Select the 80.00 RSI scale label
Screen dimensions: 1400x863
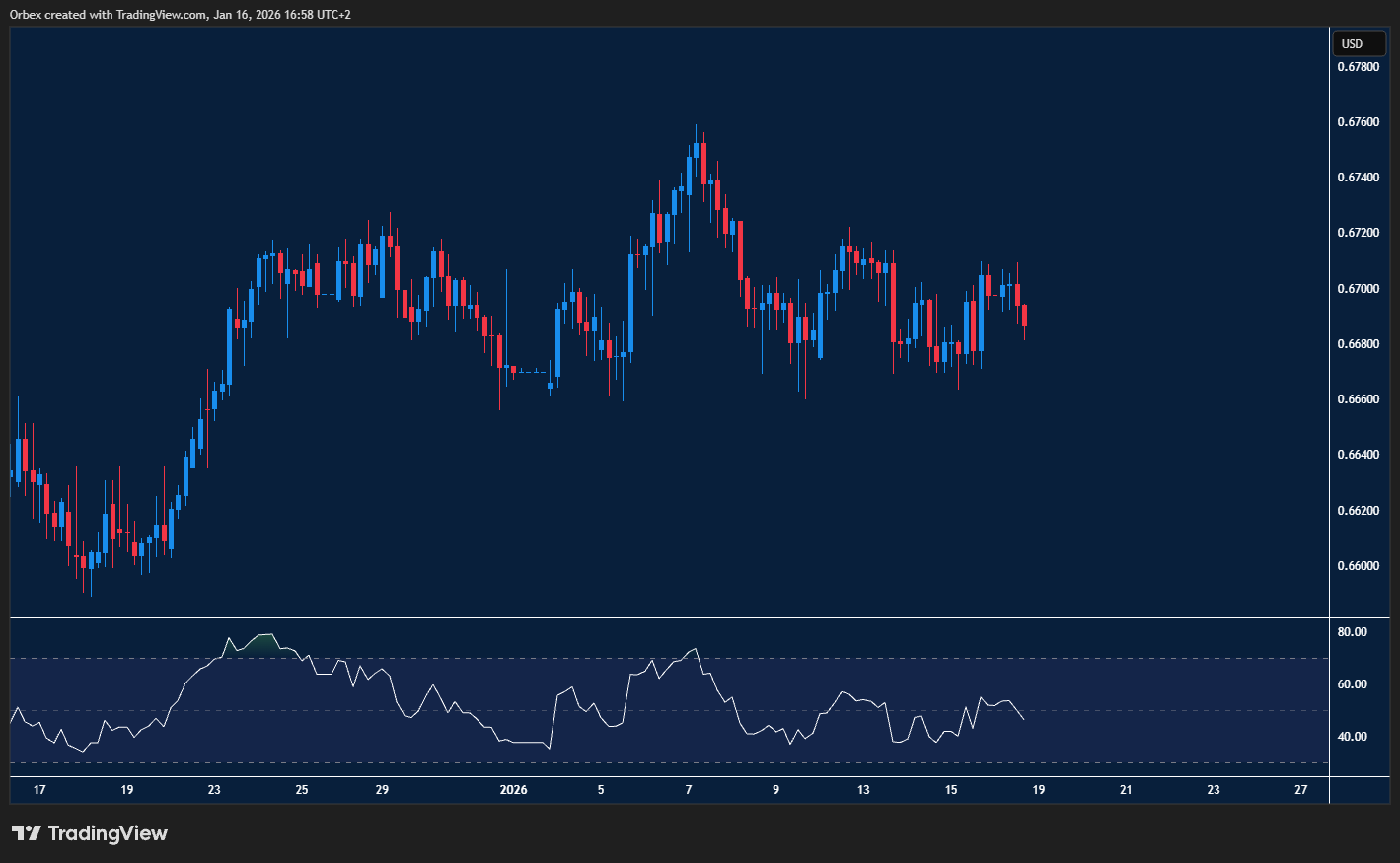(x=1352, y=632)
